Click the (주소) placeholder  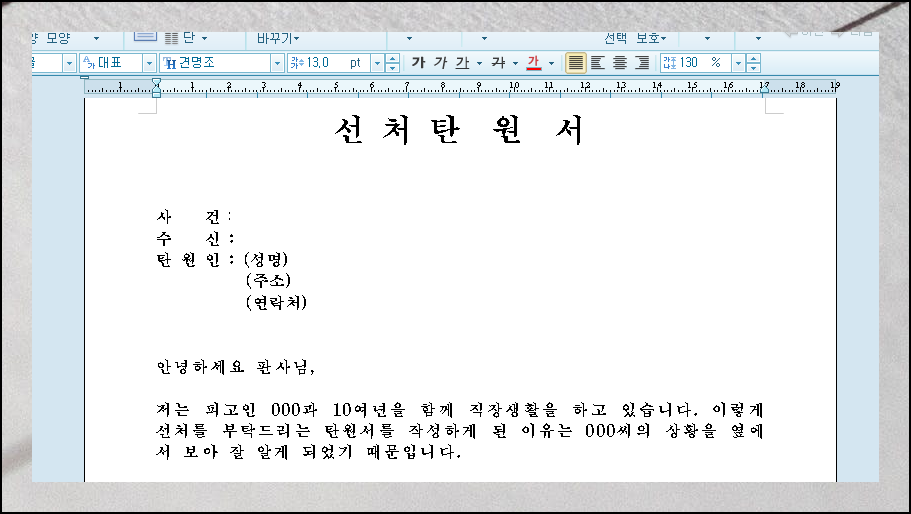tap(268, 281)
